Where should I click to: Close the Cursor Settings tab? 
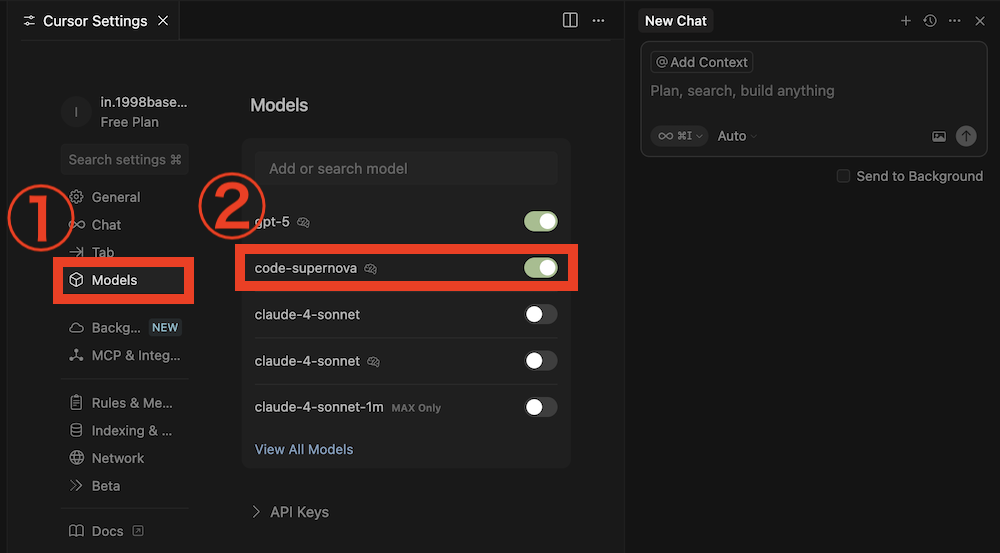tap(163, 21)
